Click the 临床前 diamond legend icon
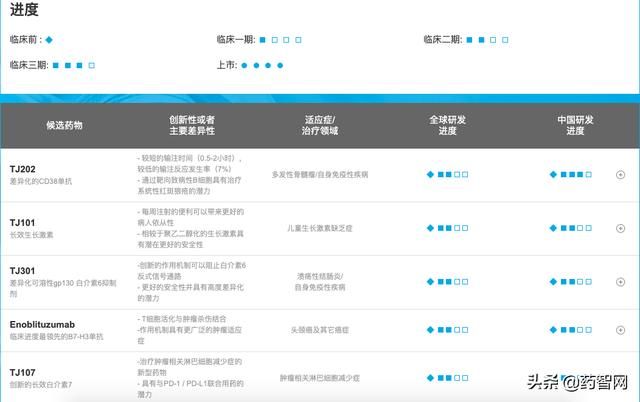The image size is (640, 402). [x=49, y=40]
